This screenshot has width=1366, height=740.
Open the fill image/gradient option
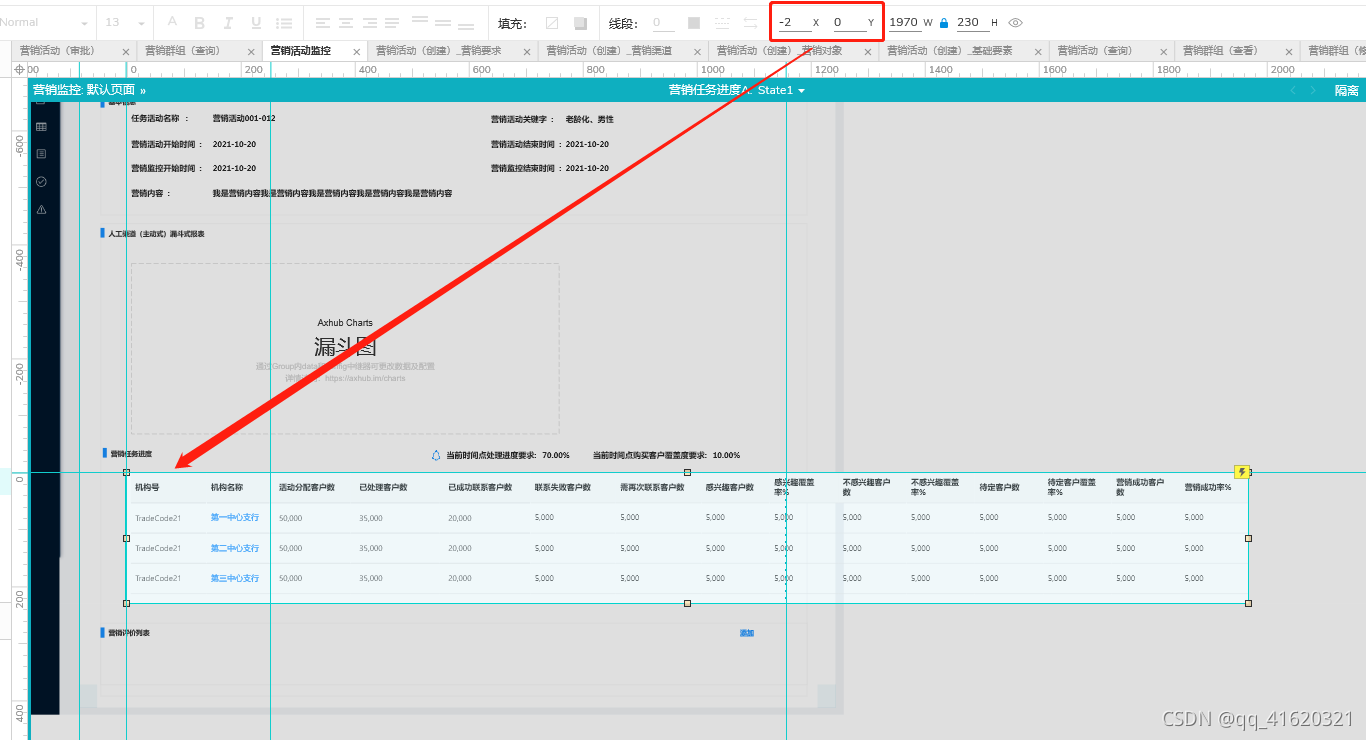point(580,22)
